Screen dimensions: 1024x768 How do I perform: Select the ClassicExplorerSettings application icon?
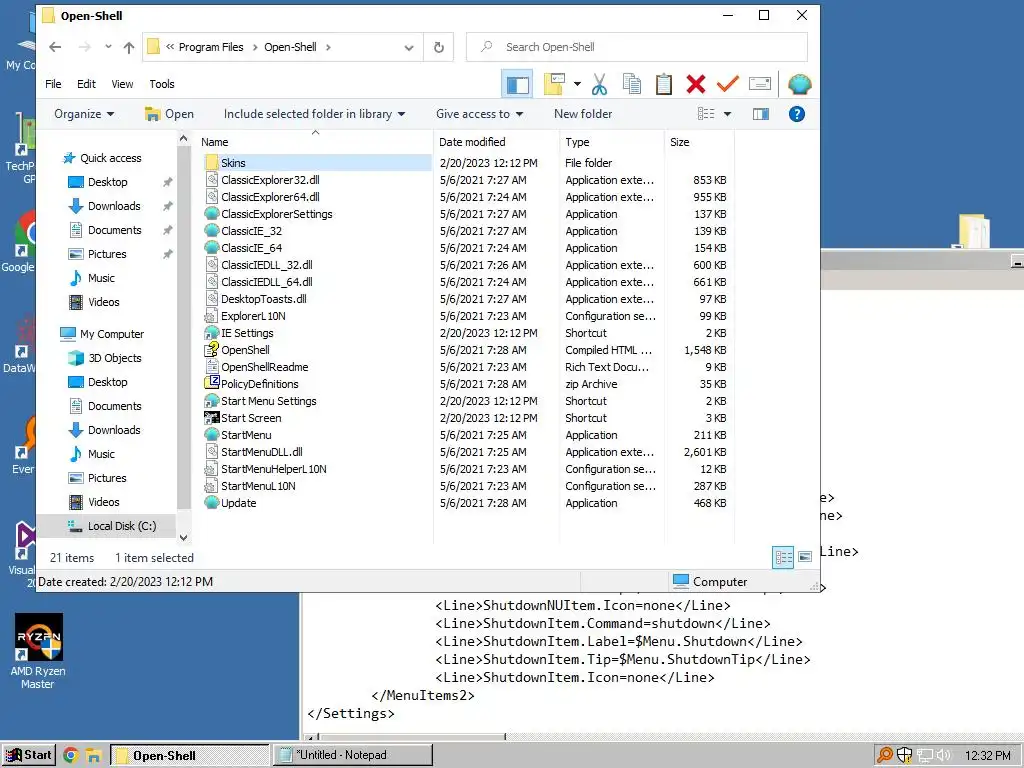tap(212, 214)
